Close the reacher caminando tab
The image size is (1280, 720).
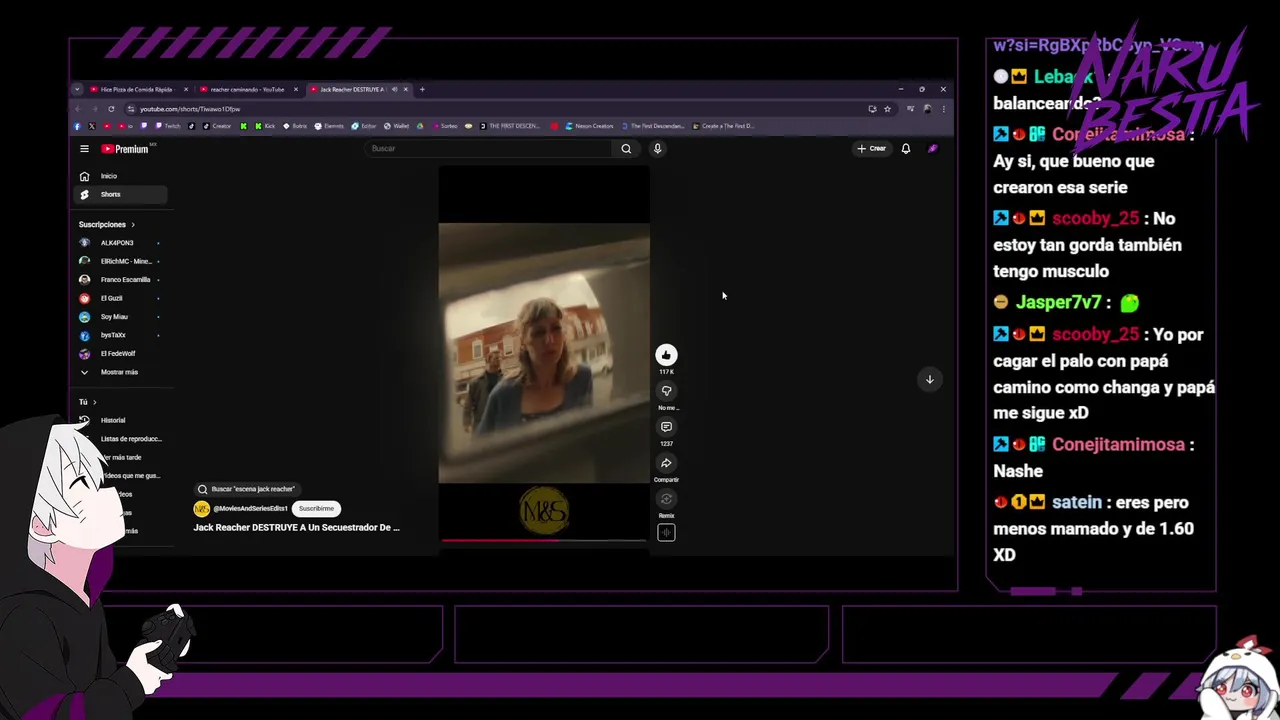point(296,89)
